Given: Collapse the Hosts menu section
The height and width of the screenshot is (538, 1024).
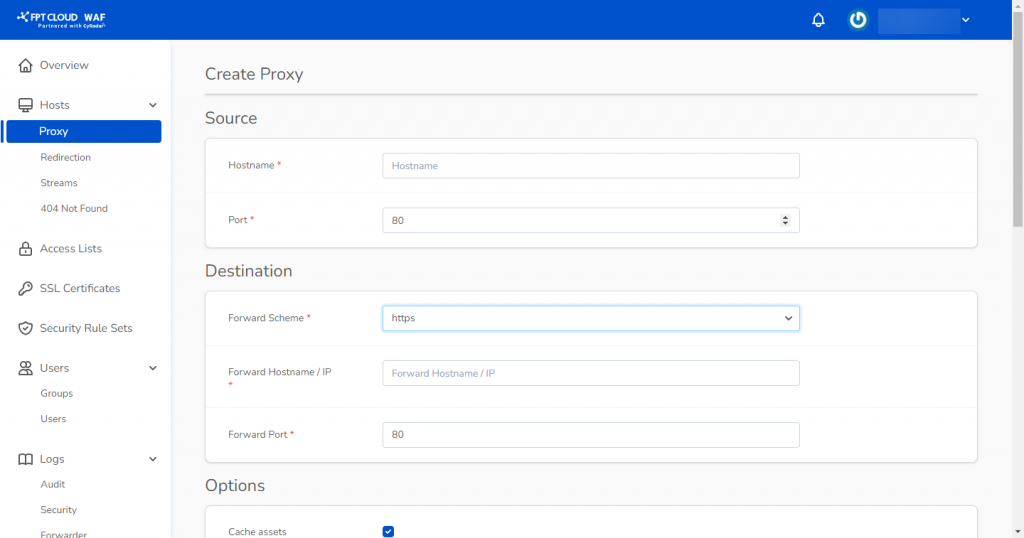Looking at the screenshot, I should [x=153, y=105].
